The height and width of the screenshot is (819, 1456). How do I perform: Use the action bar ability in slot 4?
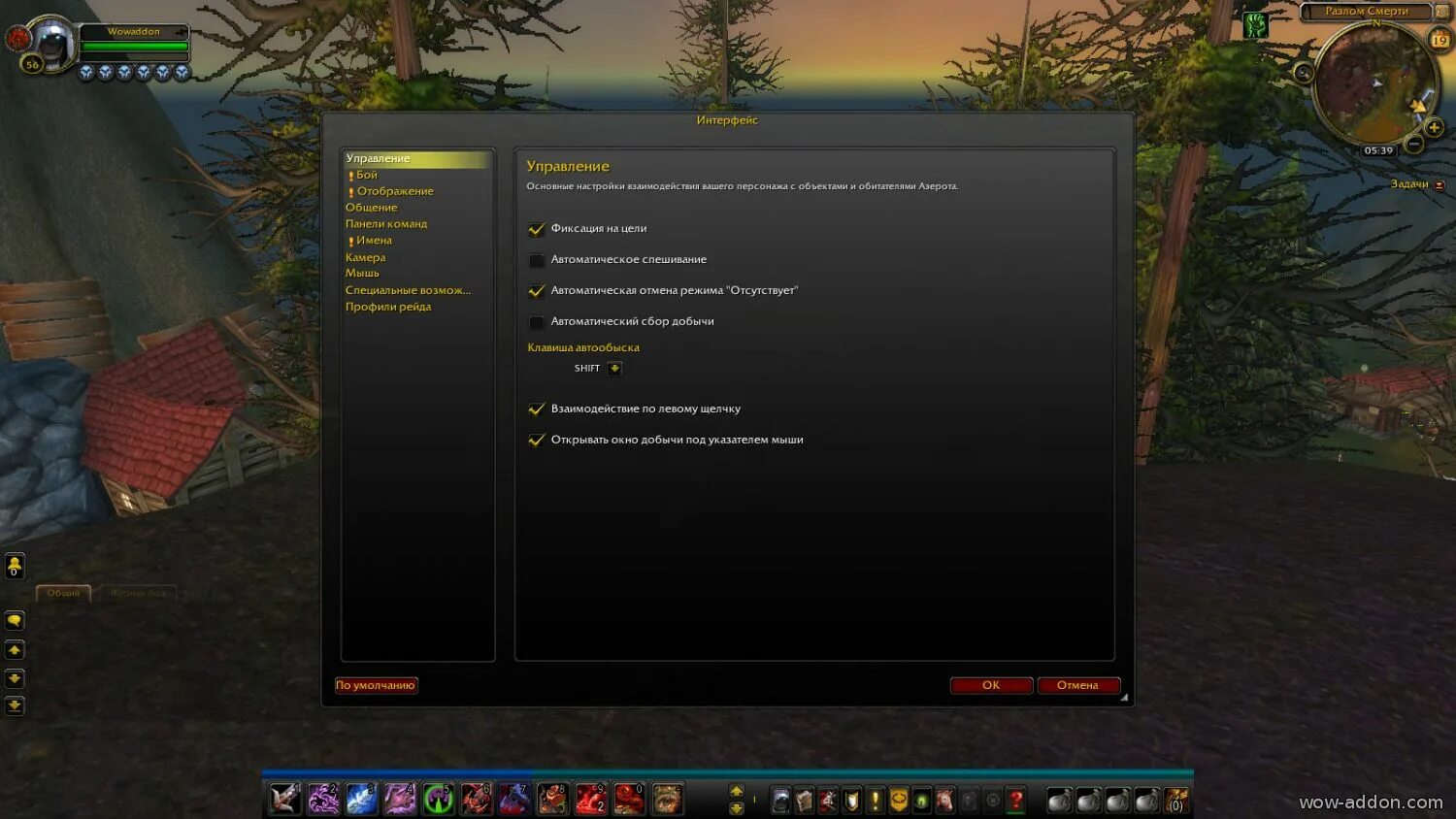(x=400, y=799)
